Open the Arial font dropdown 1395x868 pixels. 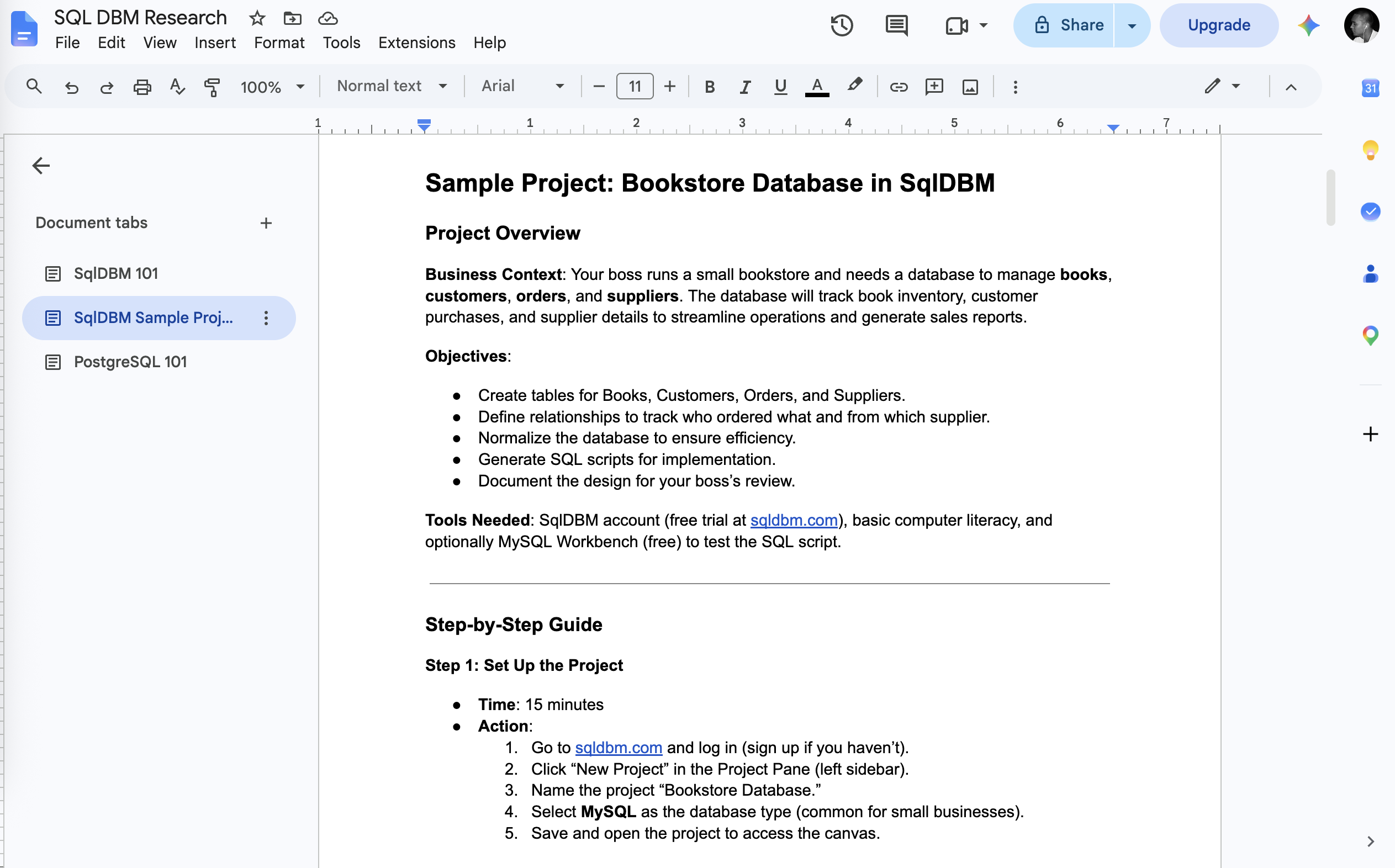click(x=522, y=86)
